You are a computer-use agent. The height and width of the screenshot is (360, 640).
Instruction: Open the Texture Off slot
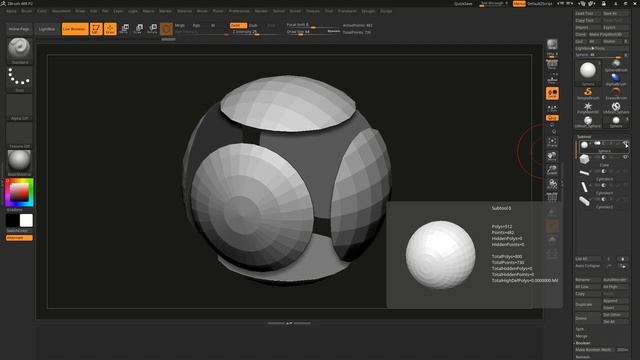pyautogui.click(x=19, y=135)
